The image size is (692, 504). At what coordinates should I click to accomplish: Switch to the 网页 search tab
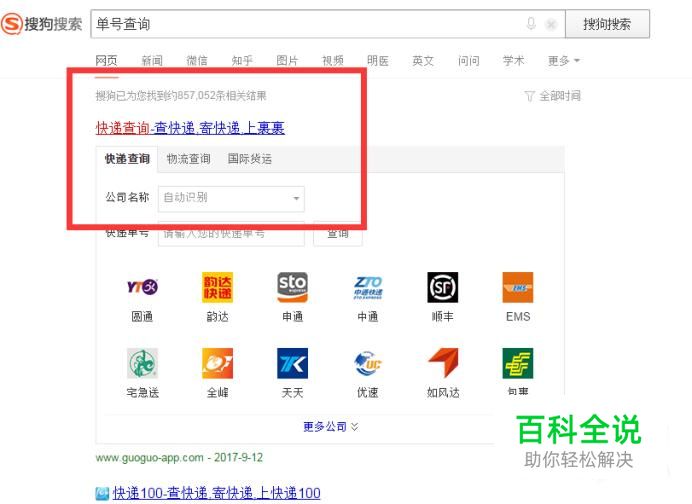[x=106, y=60]
